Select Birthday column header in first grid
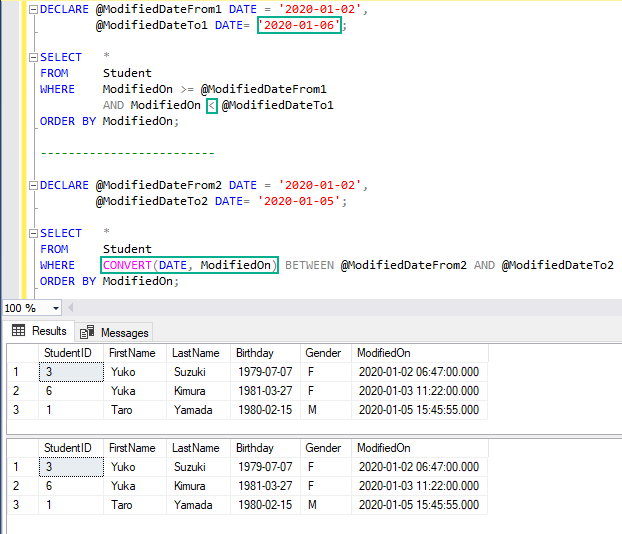This screenshot has height=534, width=622. (265, 353)
